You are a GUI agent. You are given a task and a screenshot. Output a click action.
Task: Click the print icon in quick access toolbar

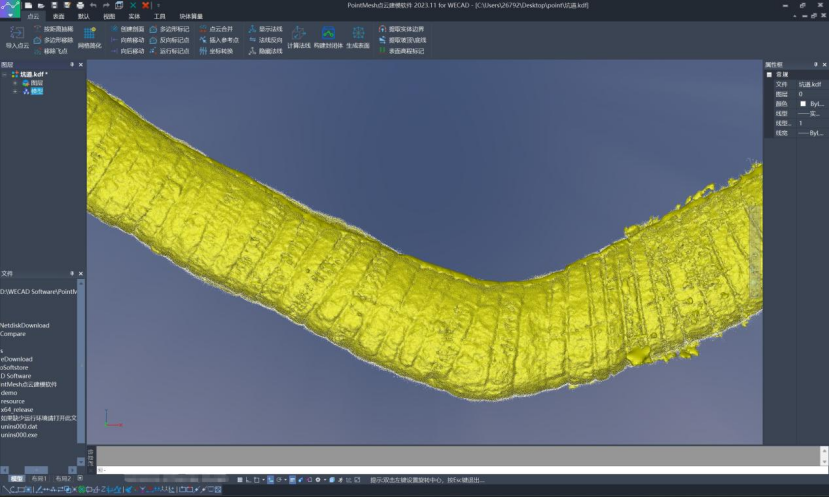80,5
